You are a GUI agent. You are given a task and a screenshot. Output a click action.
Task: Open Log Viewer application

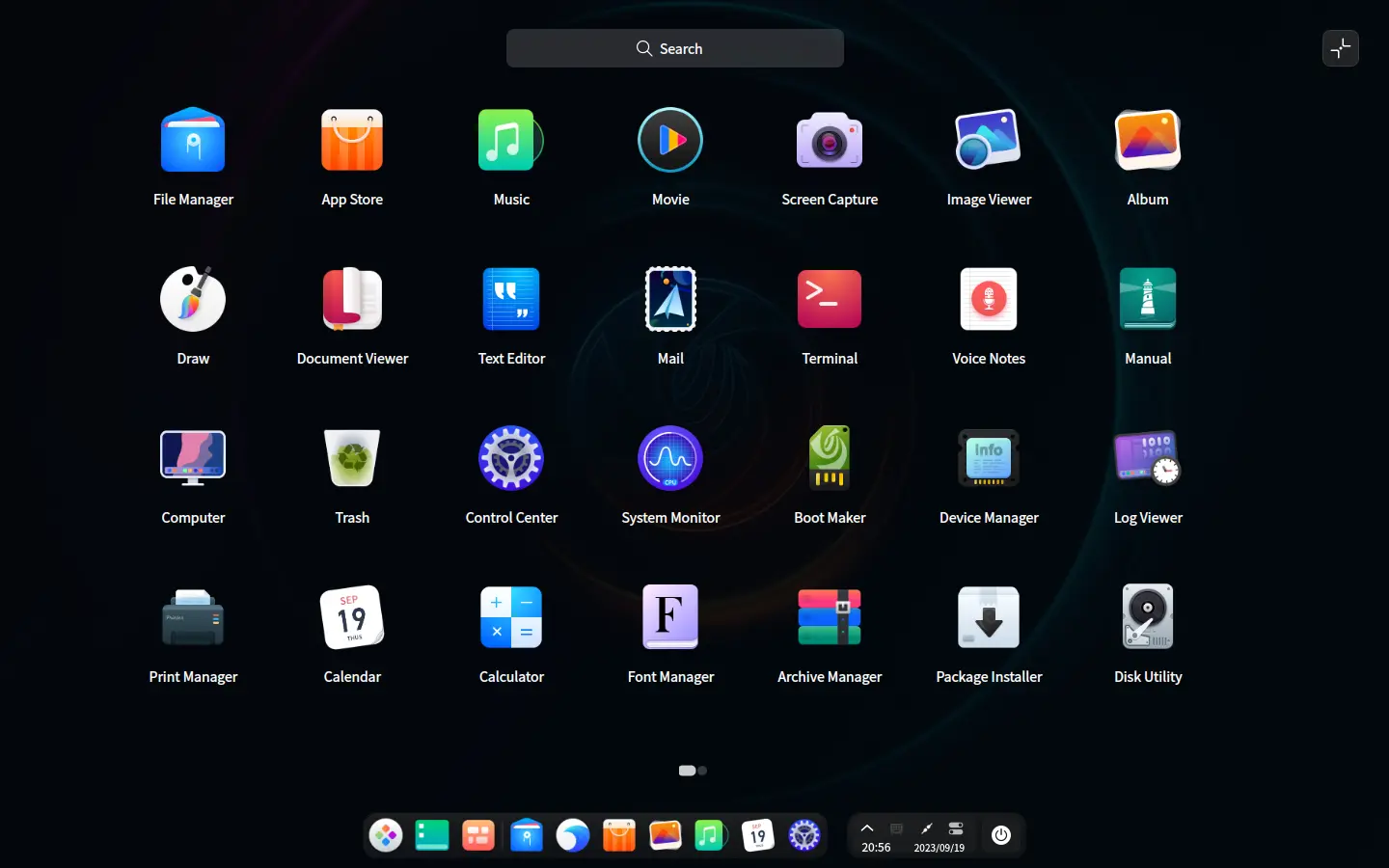1147,459
